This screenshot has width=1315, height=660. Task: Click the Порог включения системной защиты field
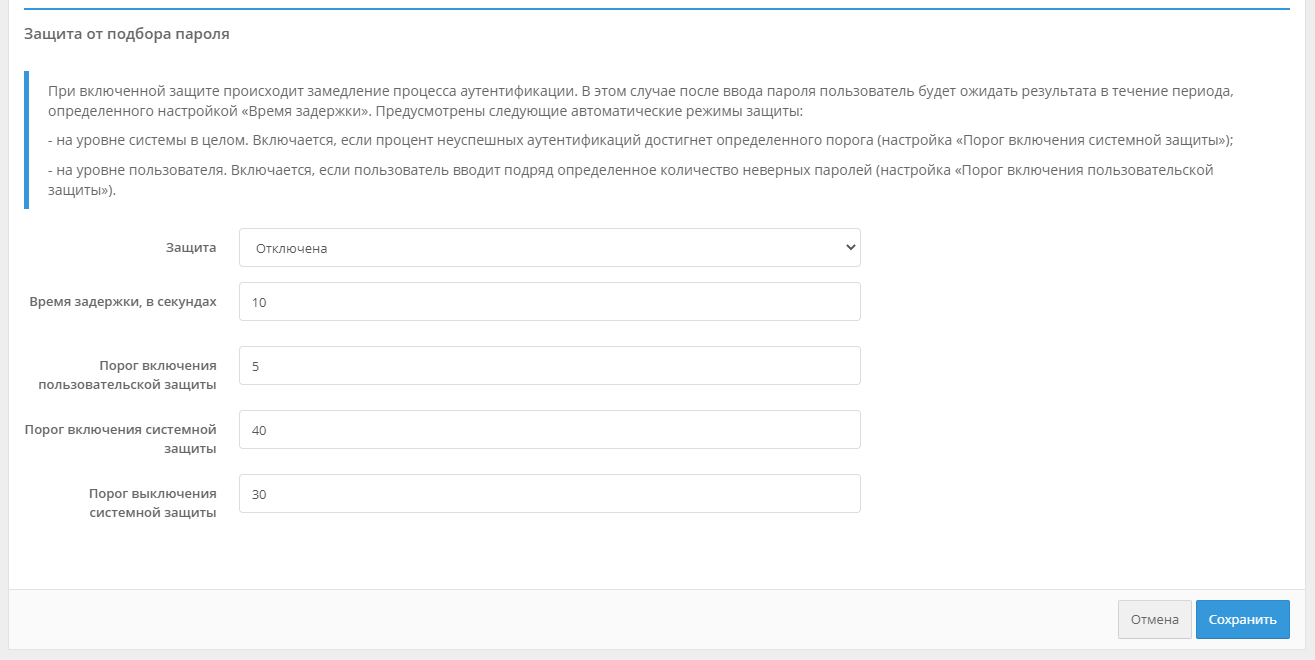(x=549, y=430)
